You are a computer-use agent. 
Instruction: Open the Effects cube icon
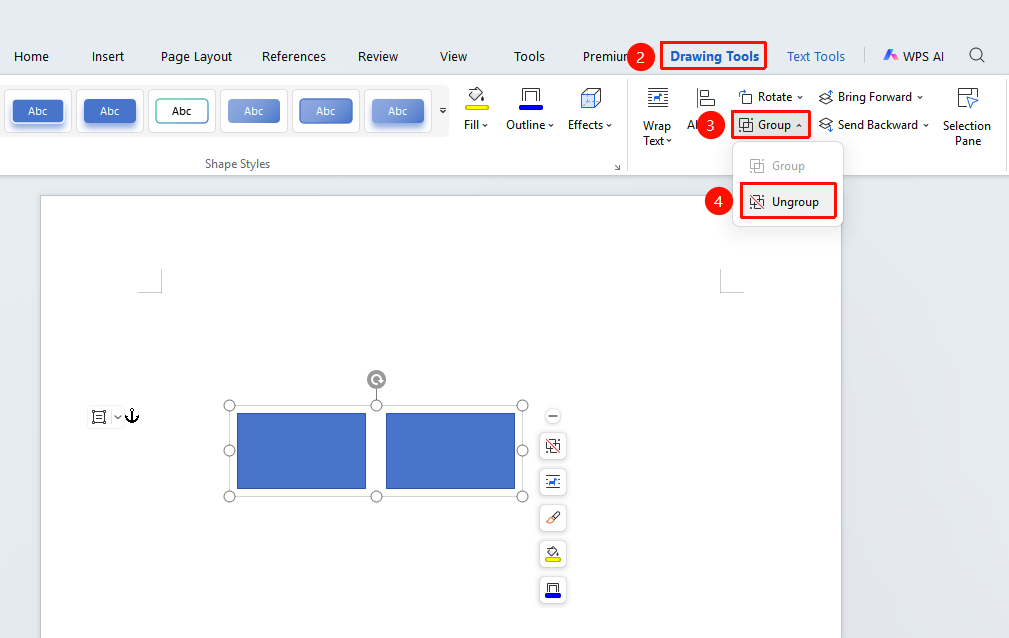[x=590, y=99]
